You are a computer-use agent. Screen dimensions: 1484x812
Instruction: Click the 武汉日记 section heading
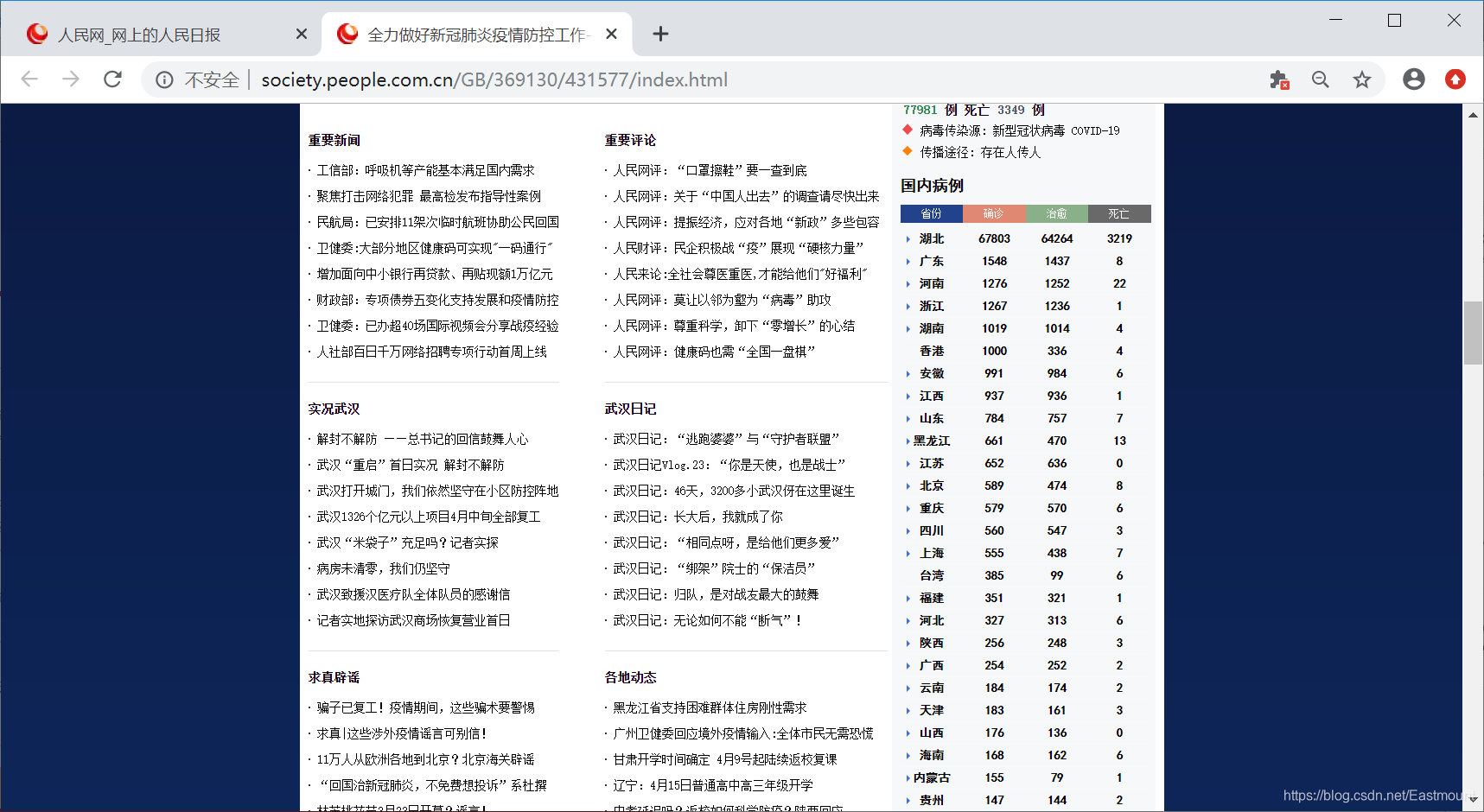click(x=630, y=409)
